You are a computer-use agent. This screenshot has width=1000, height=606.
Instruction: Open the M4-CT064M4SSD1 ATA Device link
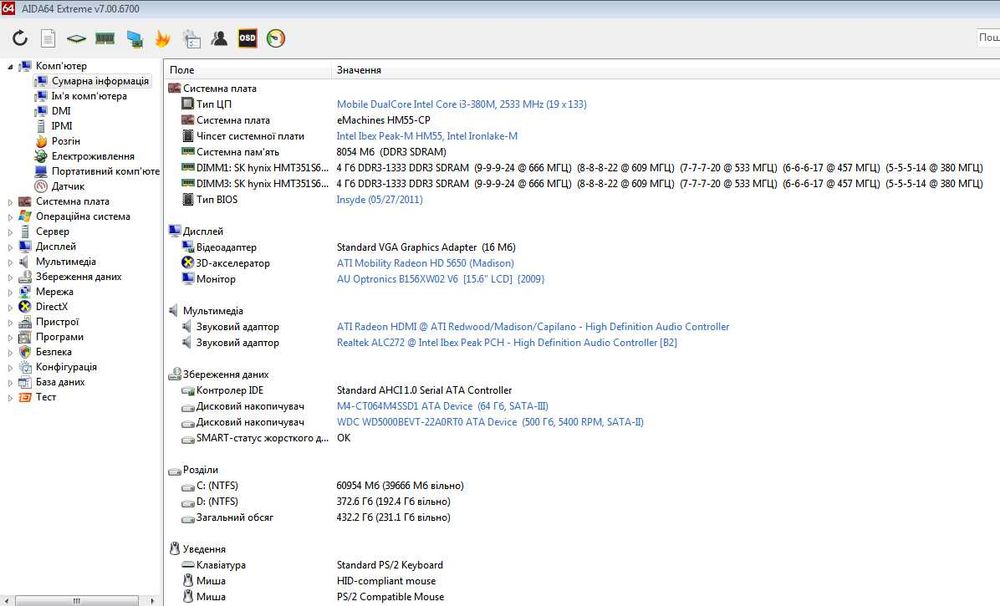click(x=442, y=406)
